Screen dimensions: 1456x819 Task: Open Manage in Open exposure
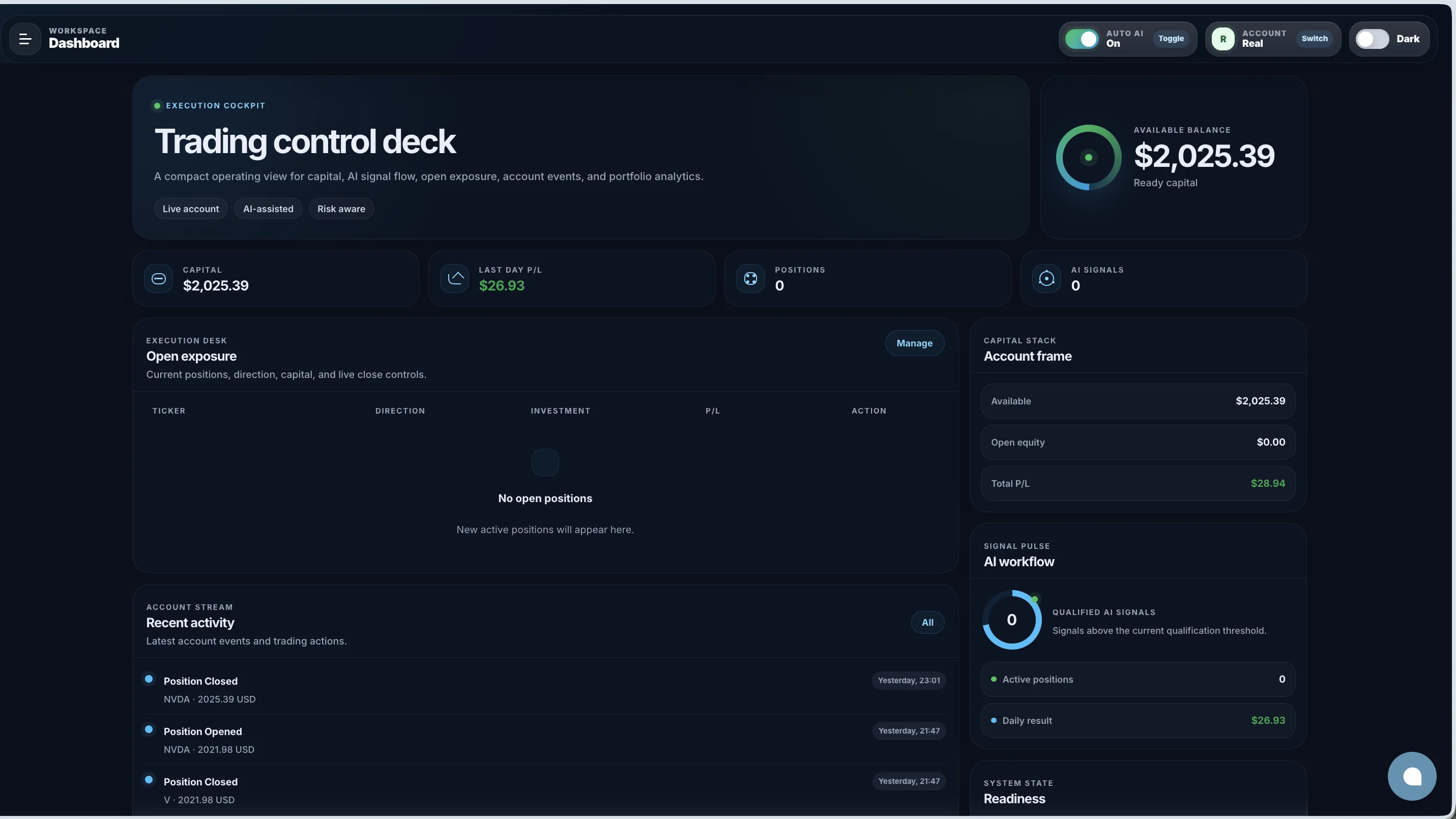[x=915, y=343]
